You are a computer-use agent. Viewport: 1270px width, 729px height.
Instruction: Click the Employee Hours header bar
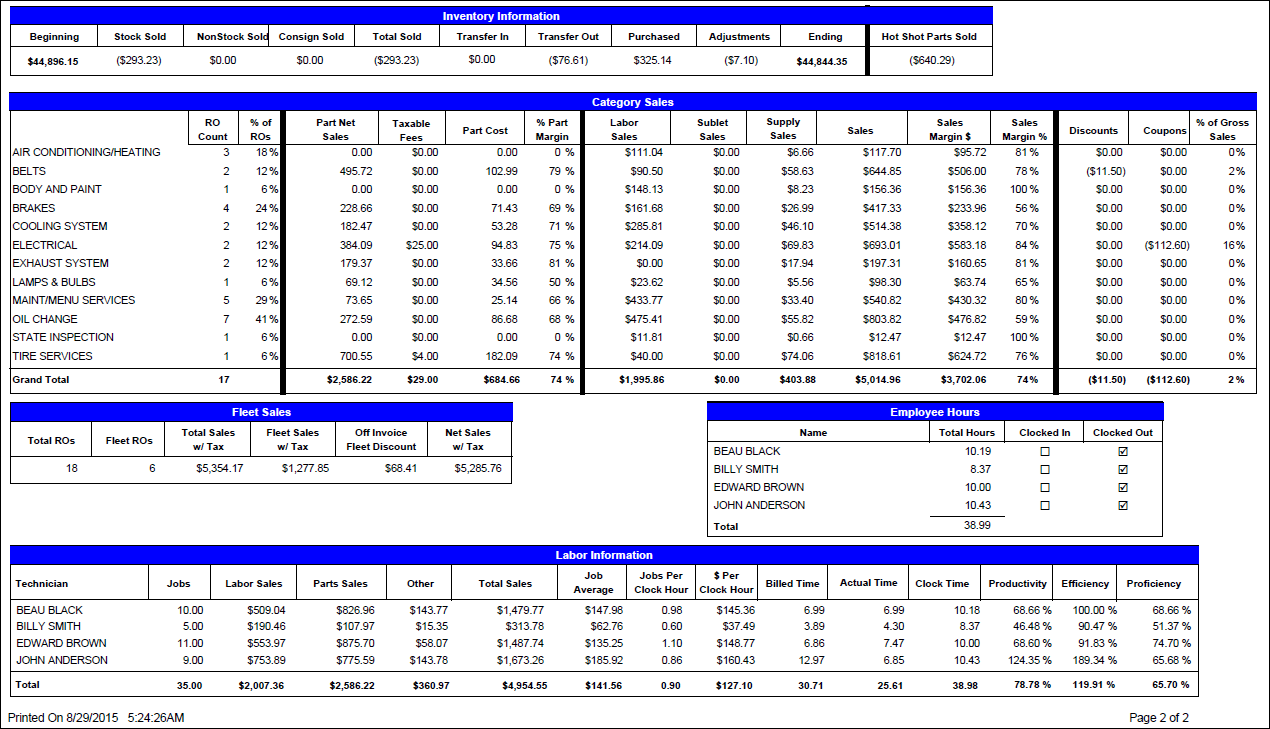click(935, 411)
